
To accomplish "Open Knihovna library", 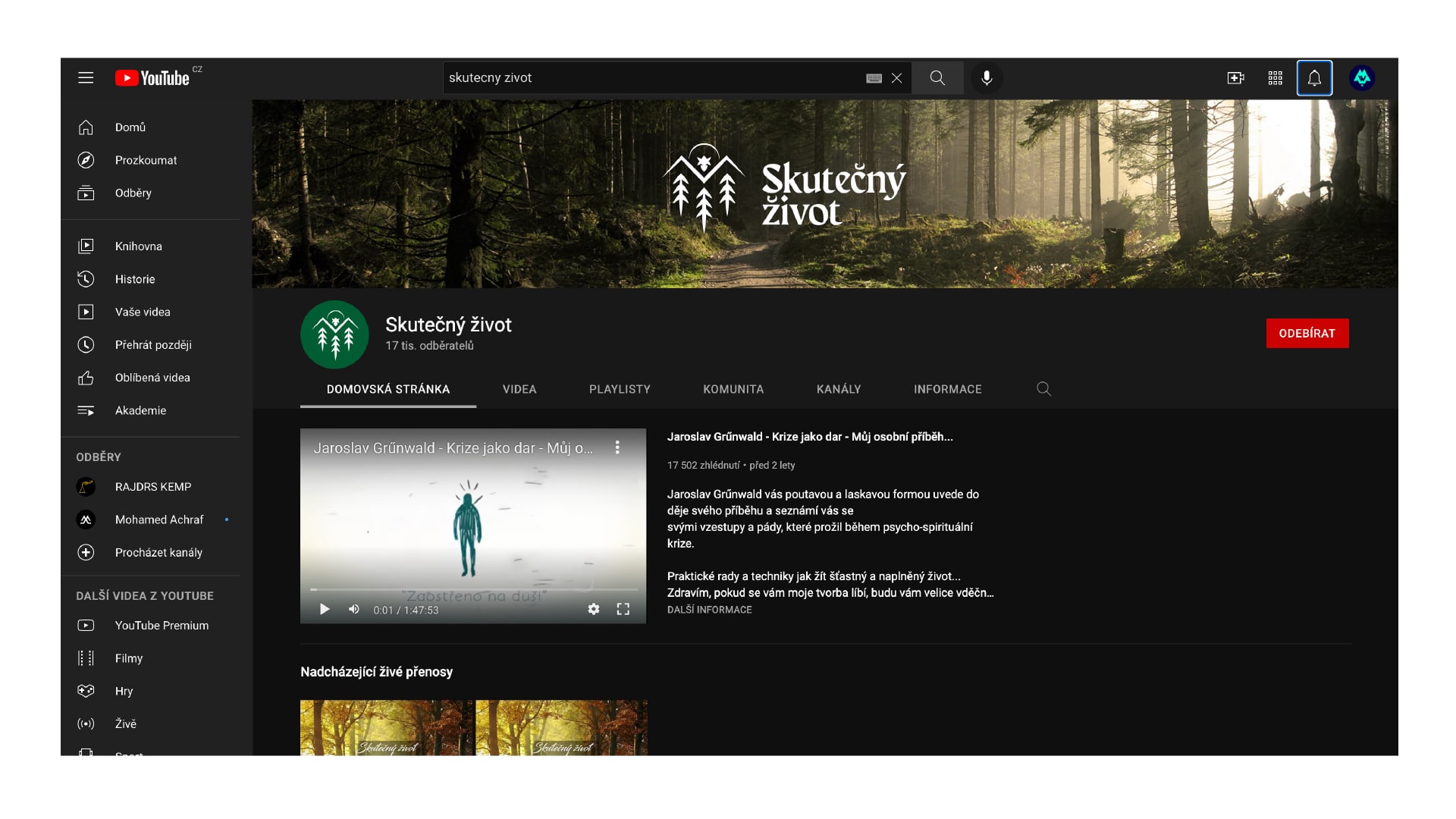I will coord(152,246).
